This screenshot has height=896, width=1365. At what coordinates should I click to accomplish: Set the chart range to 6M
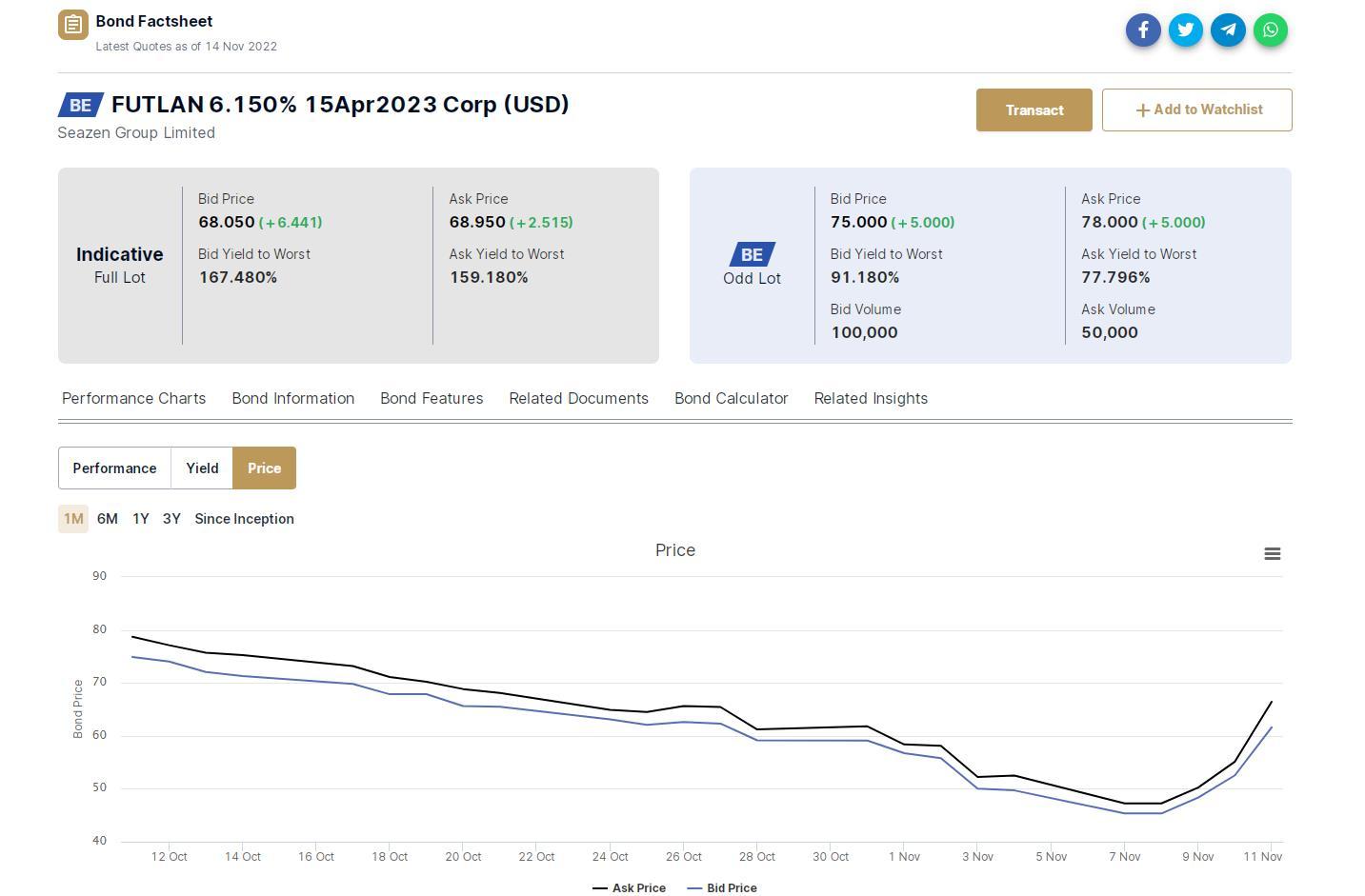[x=107, y=519]
